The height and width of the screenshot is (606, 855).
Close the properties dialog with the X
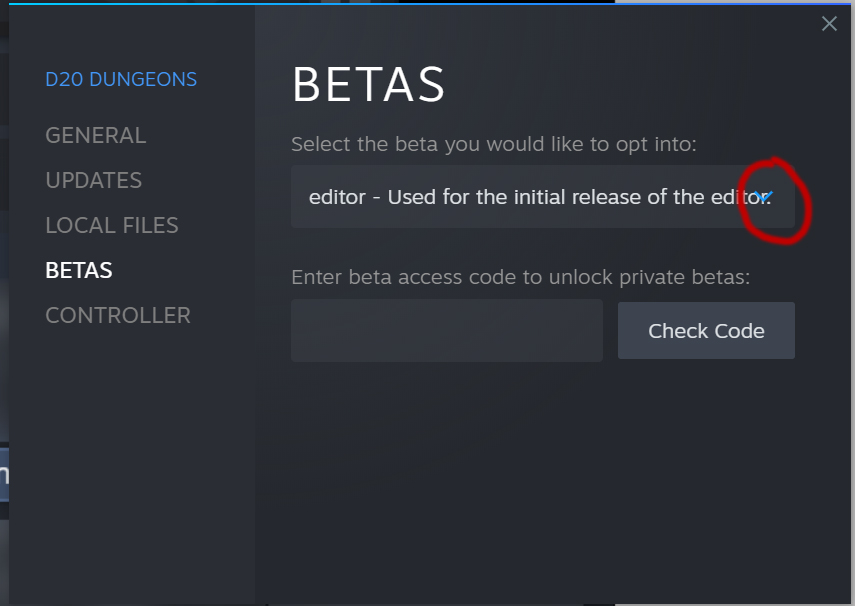(x=829, y=23)
